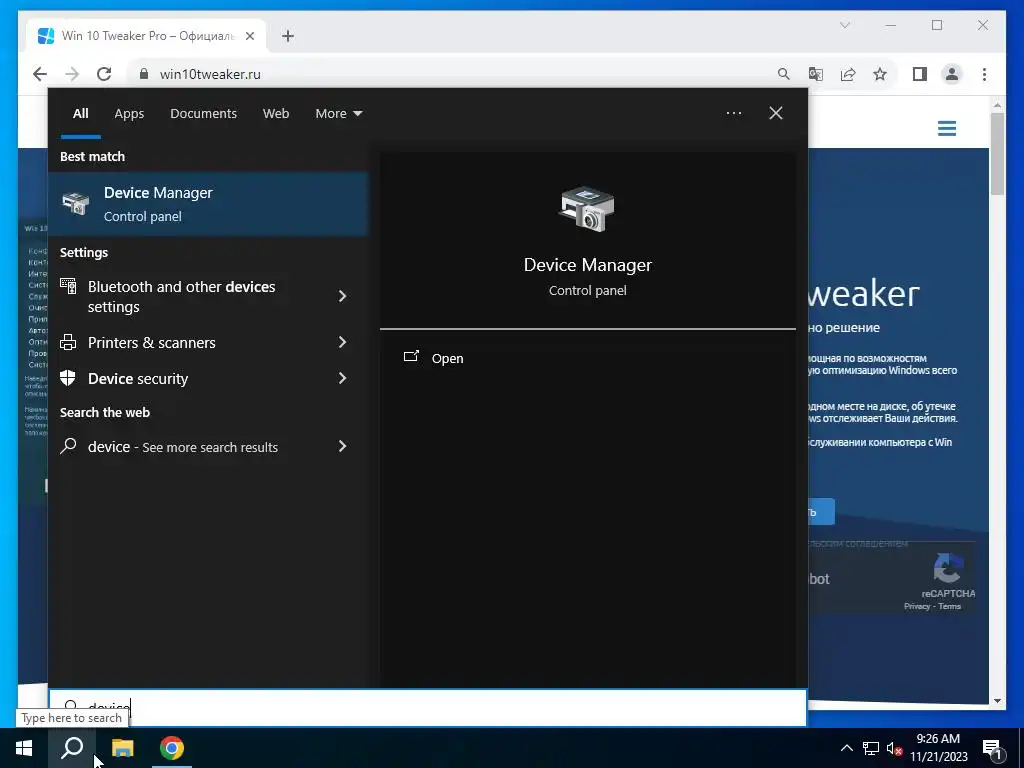Click the muted volume tray icon
This screenshot has height=768, width=1024.
[895, 748]
